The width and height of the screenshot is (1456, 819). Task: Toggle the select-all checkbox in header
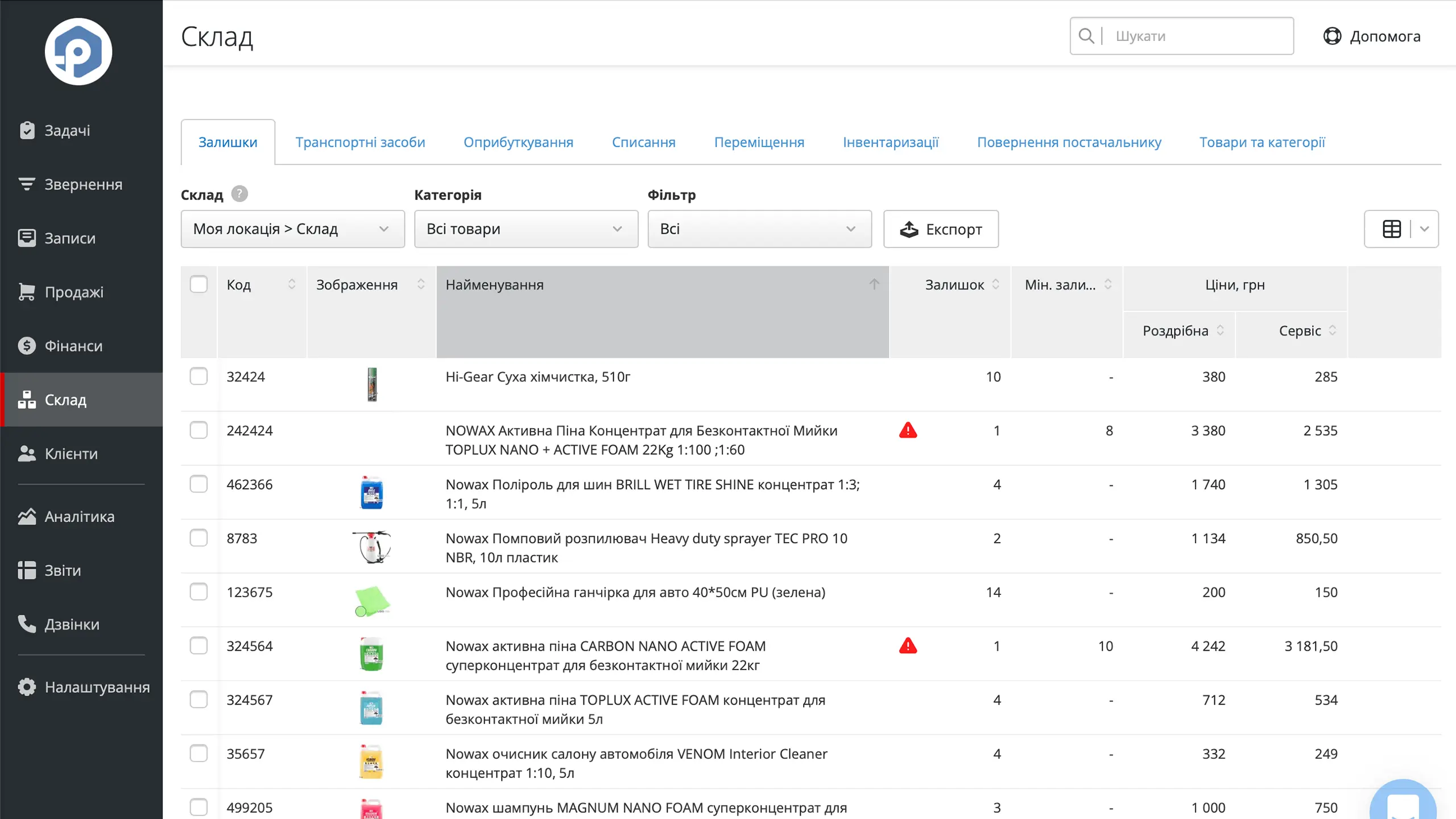click(198, 284)
